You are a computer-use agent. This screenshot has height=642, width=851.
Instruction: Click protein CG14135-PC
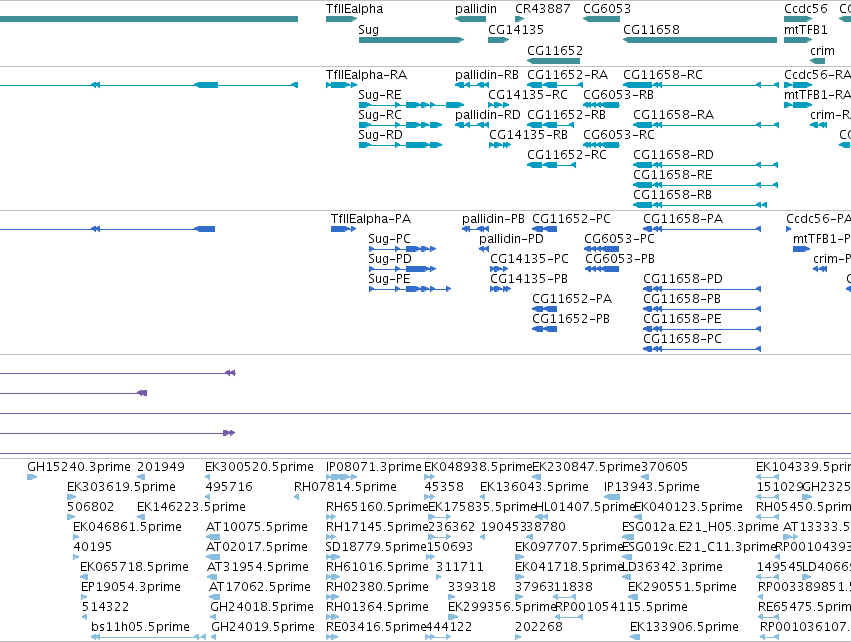pos(529,259)
